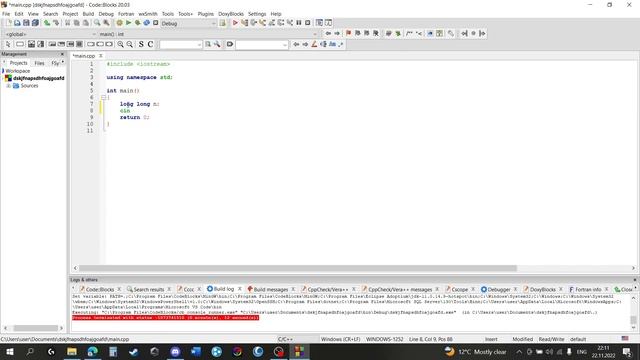
Task: Click the ENG language indicator in tray
Action: pyautogui.click(x=582, y=351)
